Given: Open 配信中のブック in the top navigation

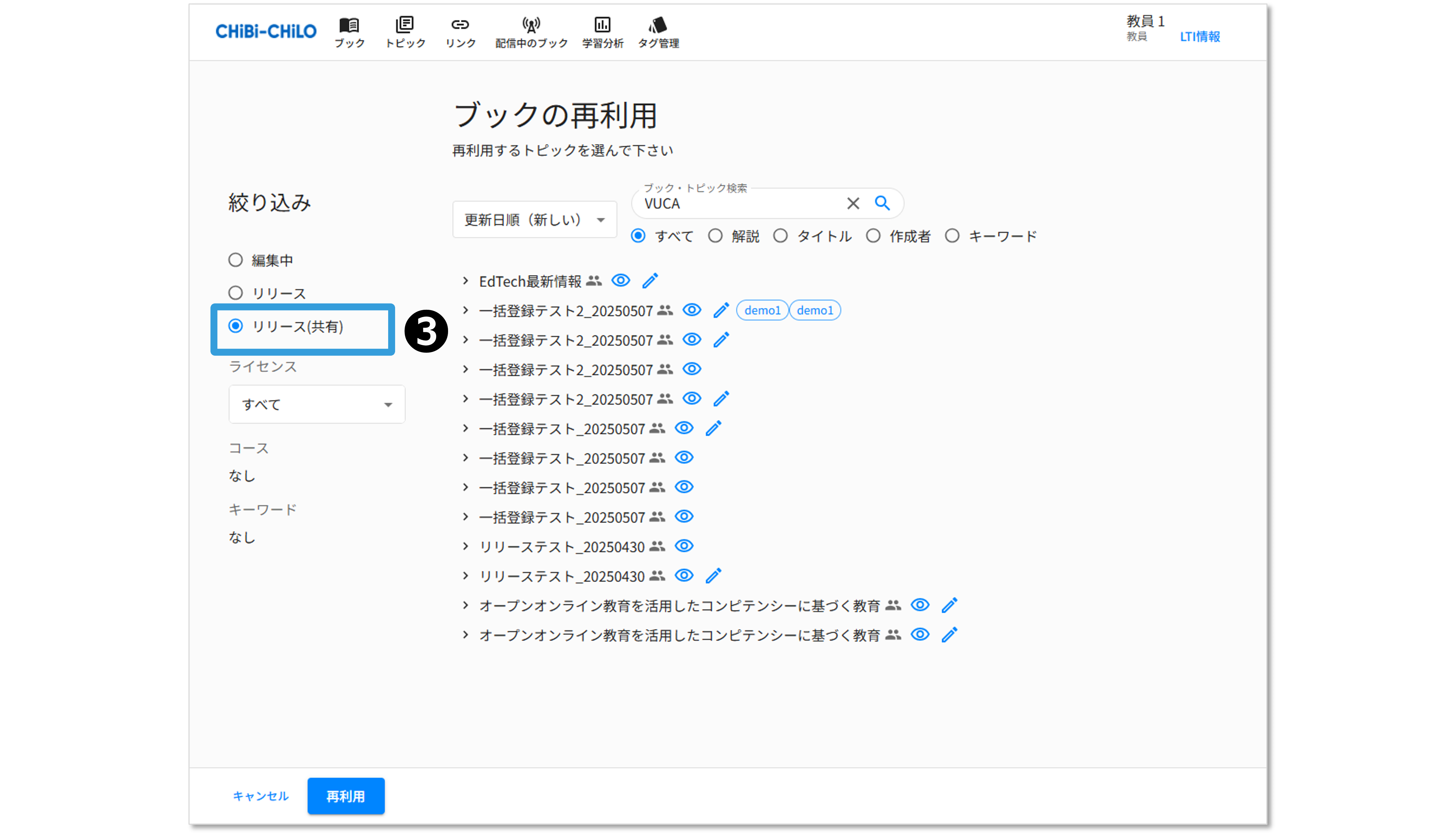Looking at the screenshot, I should point(531,32).
